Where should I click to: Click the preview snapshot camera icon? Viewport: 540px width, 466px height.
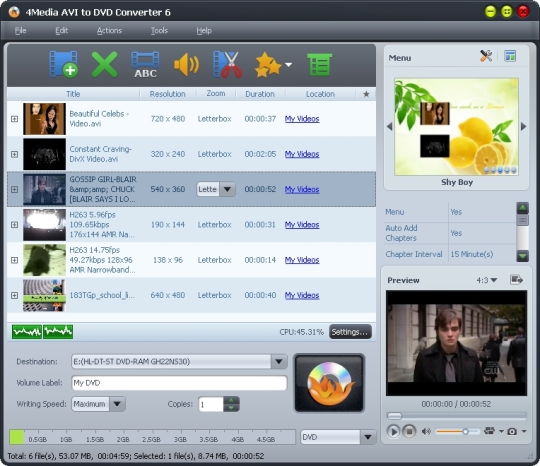512,431
